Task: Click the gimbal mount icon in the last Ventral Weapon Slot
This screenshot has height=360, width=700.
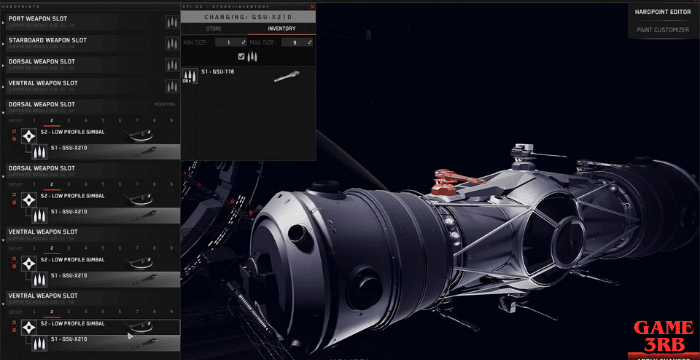Action: 29,327
